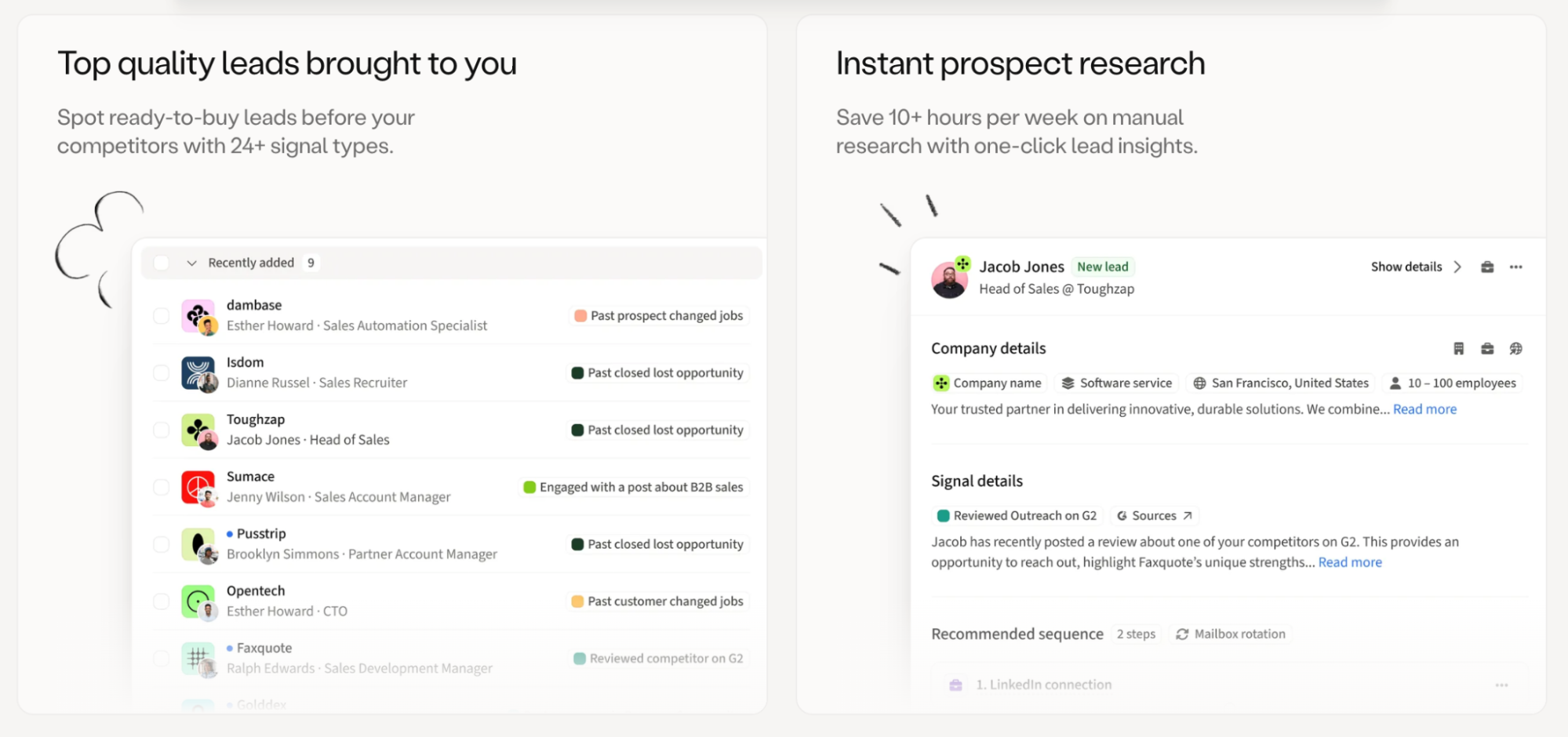Image resolution: width=1568 pixels, height=737 pixels.
Task: Click the globe icon in Company details header
Action: pos(1515,348)
